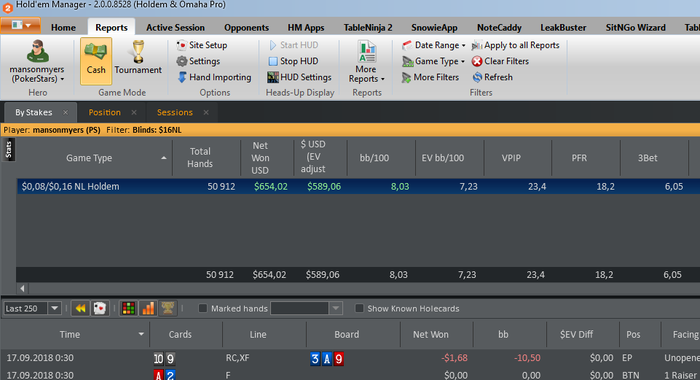The image size is (700, 380).
Task: Open the orange application menu button
Action: [21, 25]
